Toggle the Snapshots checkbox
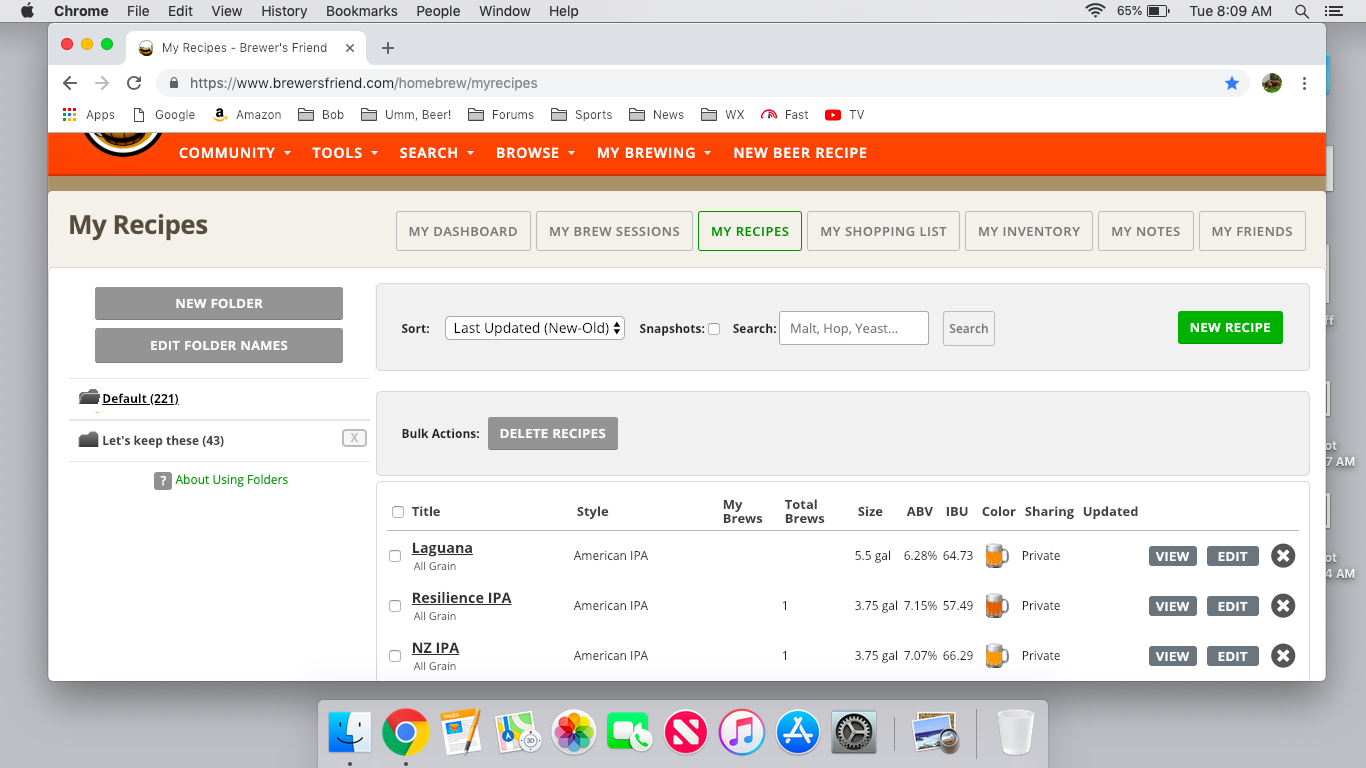 pos(714,329)
